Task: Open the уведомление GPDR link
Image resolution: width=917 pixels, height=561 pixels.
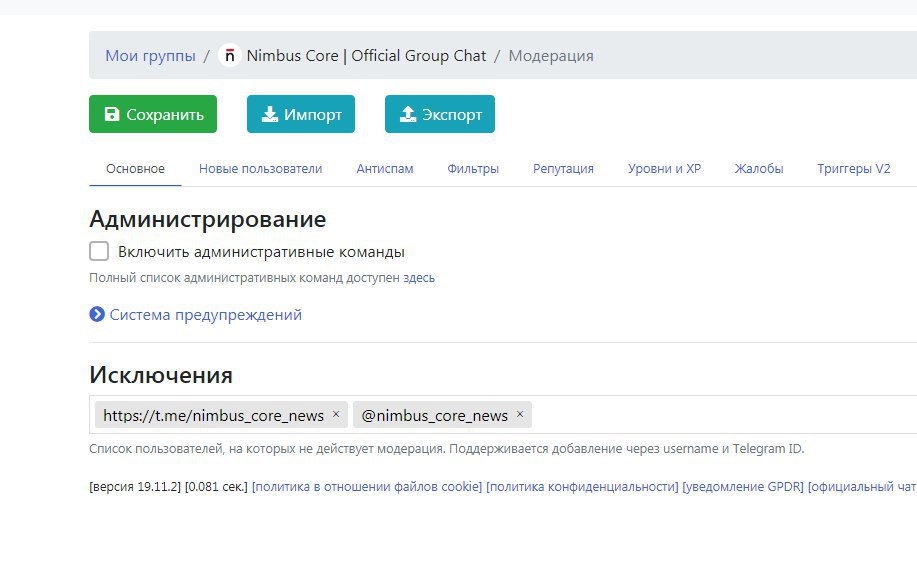Action: coord(743,487)
